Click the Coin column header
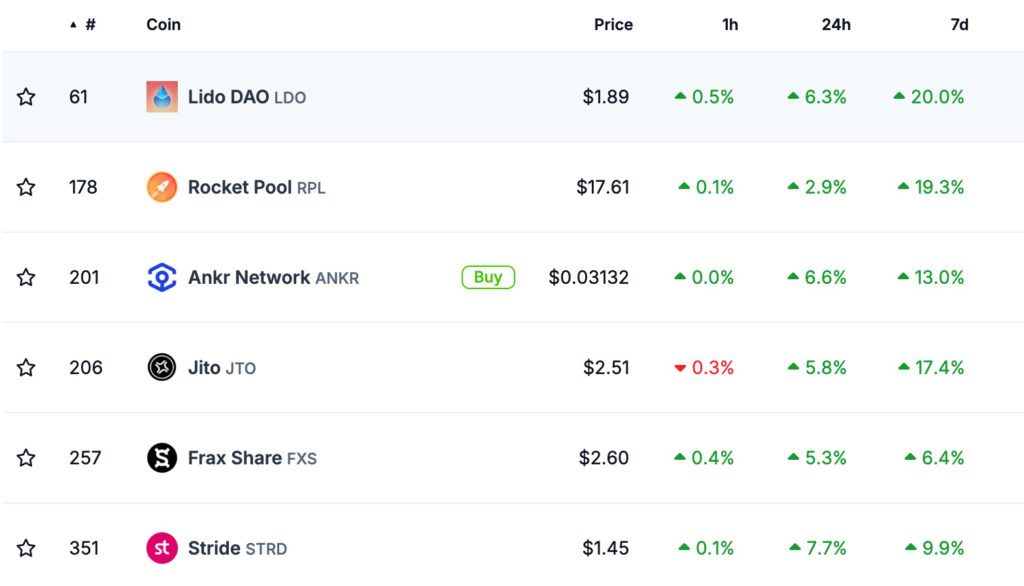1024x586 pixels. tap(164, 24)
